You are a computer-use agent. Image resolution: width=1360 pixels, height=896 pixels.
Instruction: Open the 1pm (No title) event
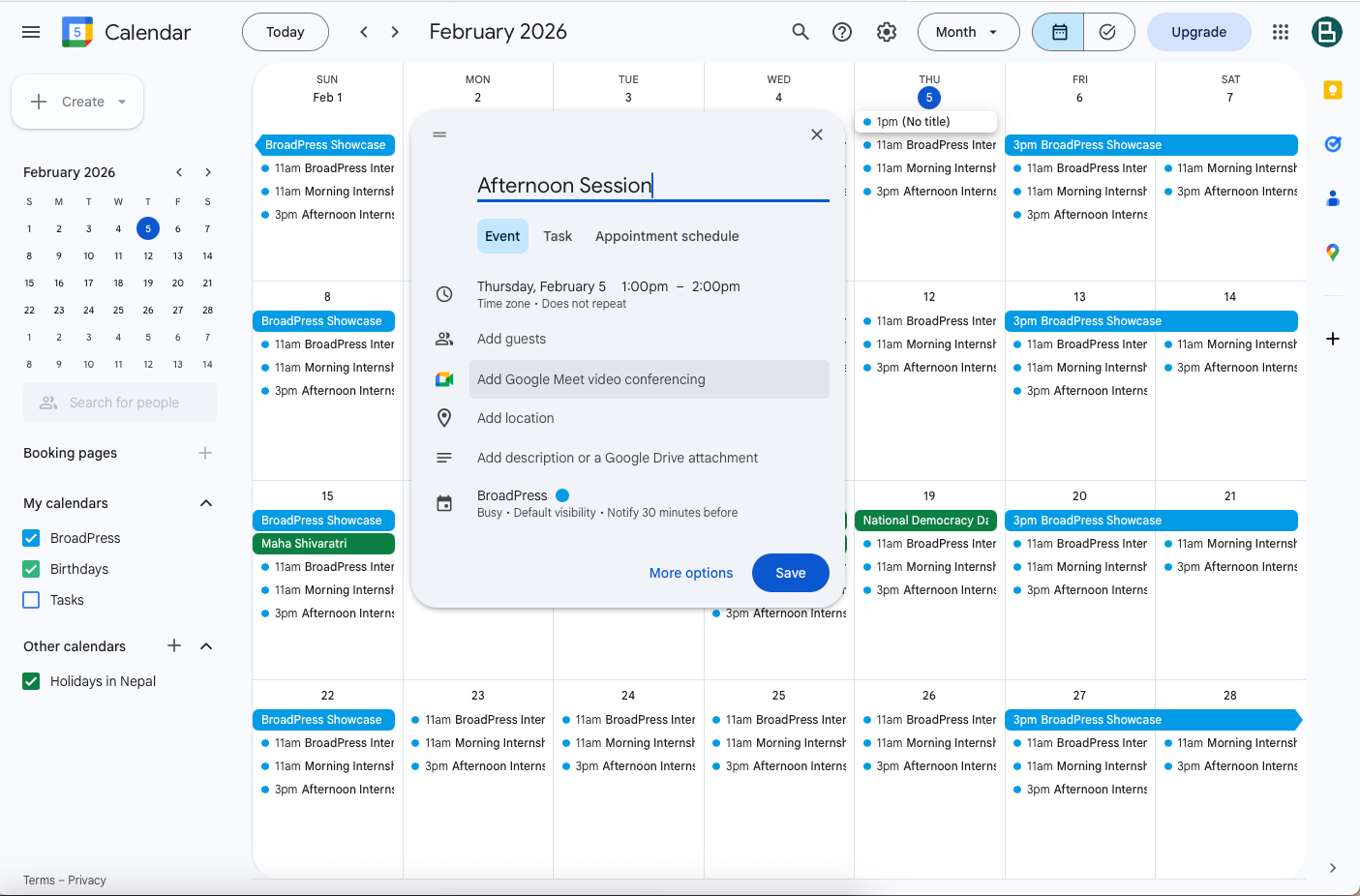925,122
